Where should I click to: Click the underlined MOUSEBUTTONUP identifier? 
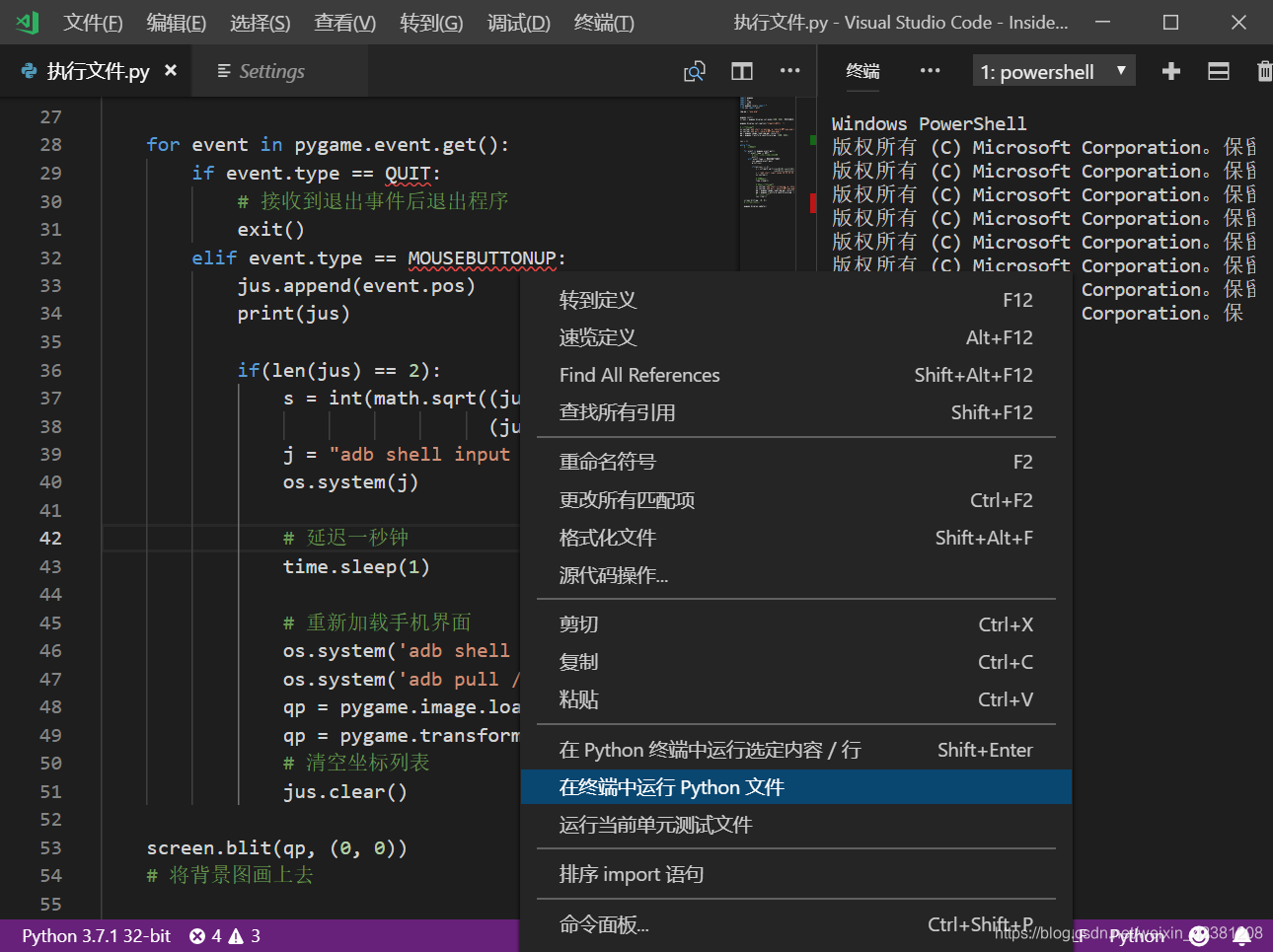click(483, 258)
